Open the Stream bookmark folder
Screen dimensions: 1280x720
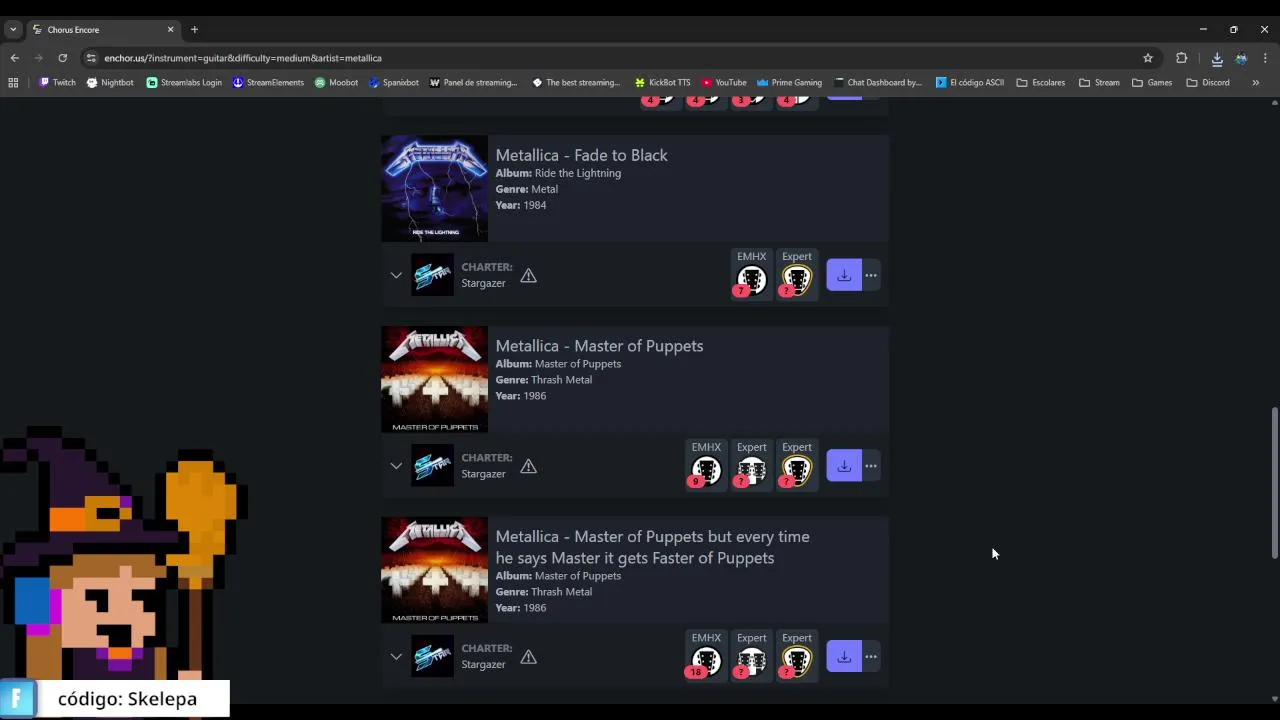click(x=1099, y=83)
